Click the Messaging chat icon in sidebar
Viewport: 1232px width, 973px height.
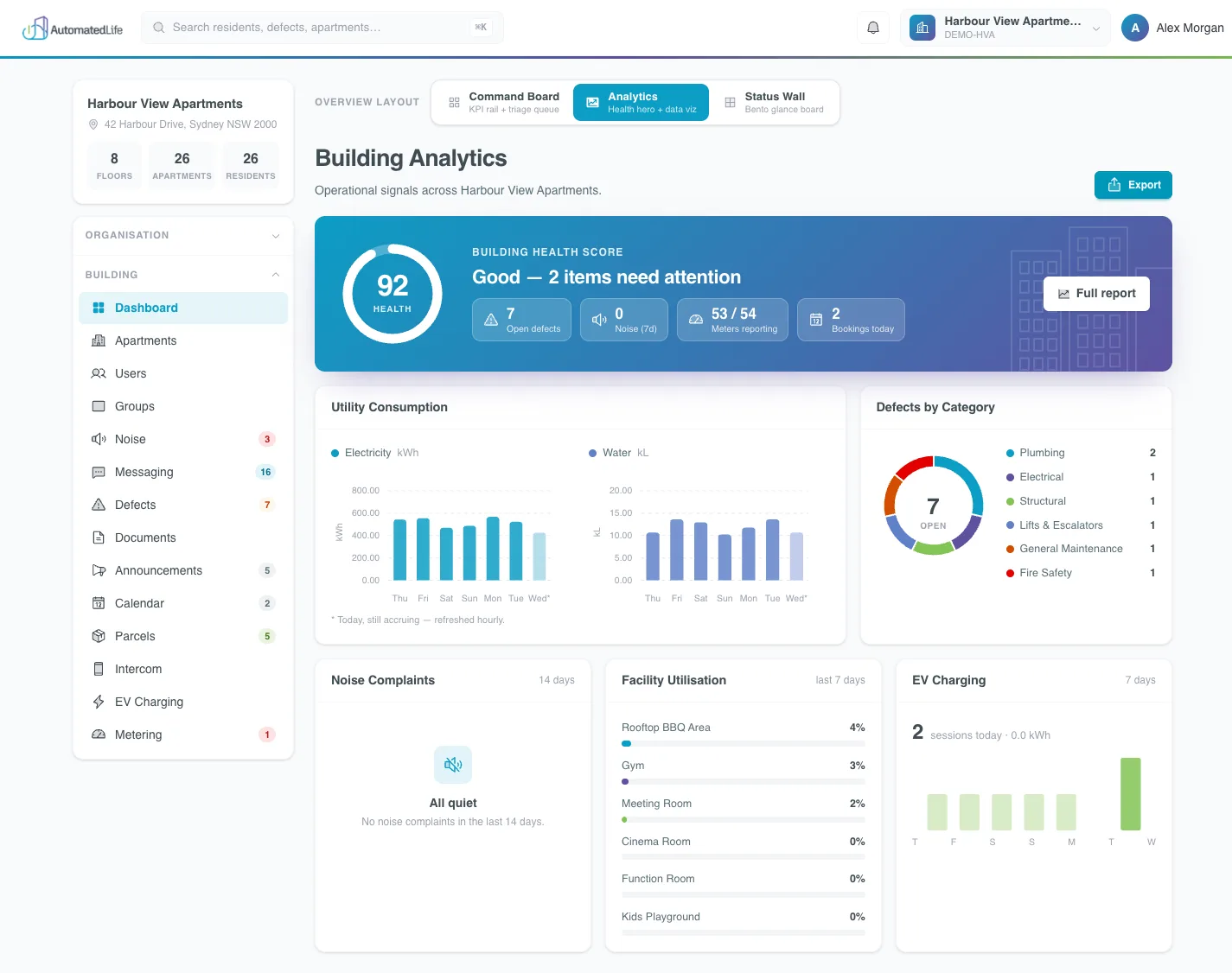[99, 472]
